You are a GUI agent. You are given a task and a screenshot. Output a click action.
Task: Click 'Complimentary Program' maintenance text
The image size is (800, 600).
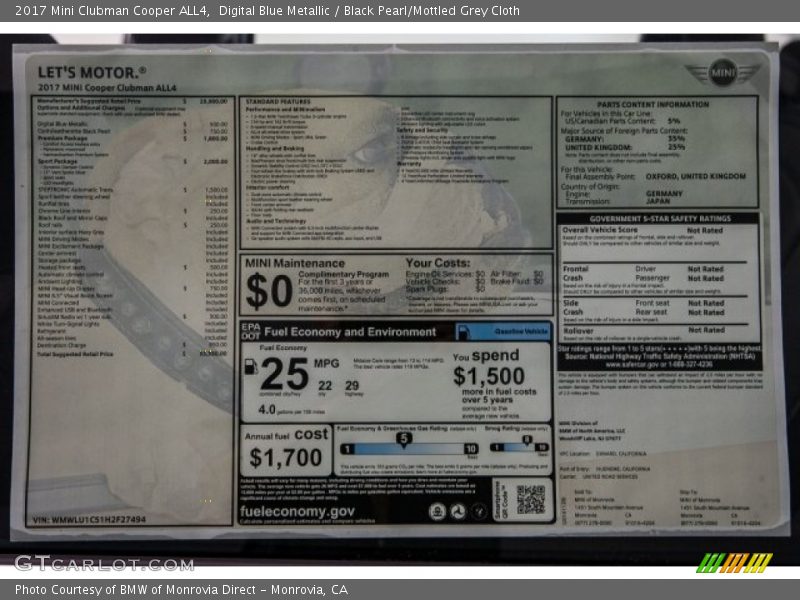[x=343, y=274]
